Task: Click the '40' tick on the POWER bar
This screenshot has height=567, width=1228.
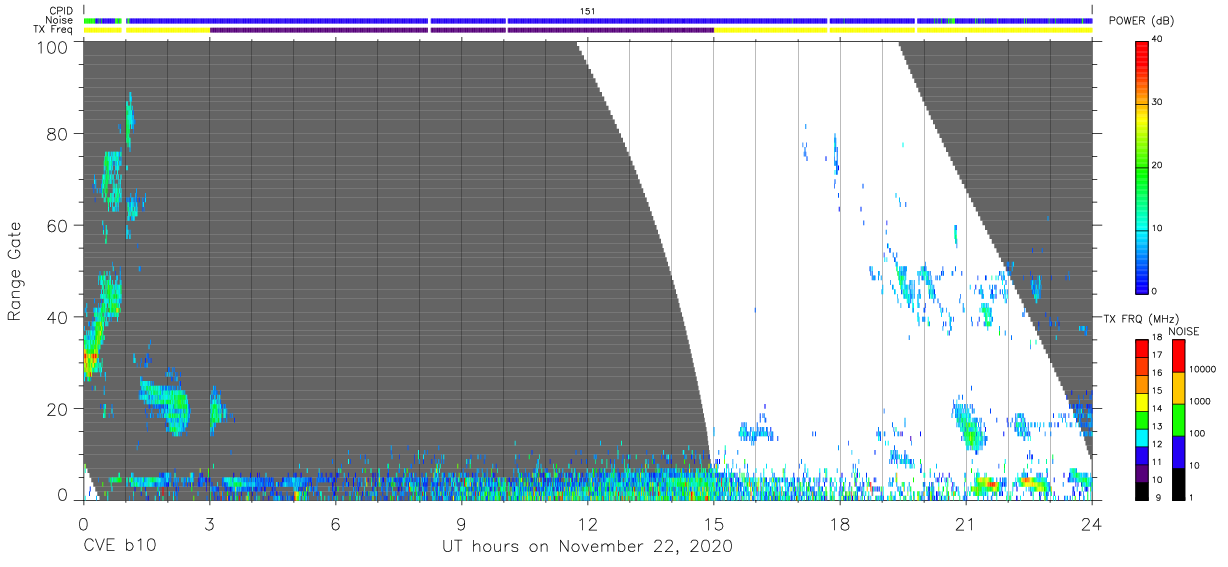Action: [x=1157, y=40]
